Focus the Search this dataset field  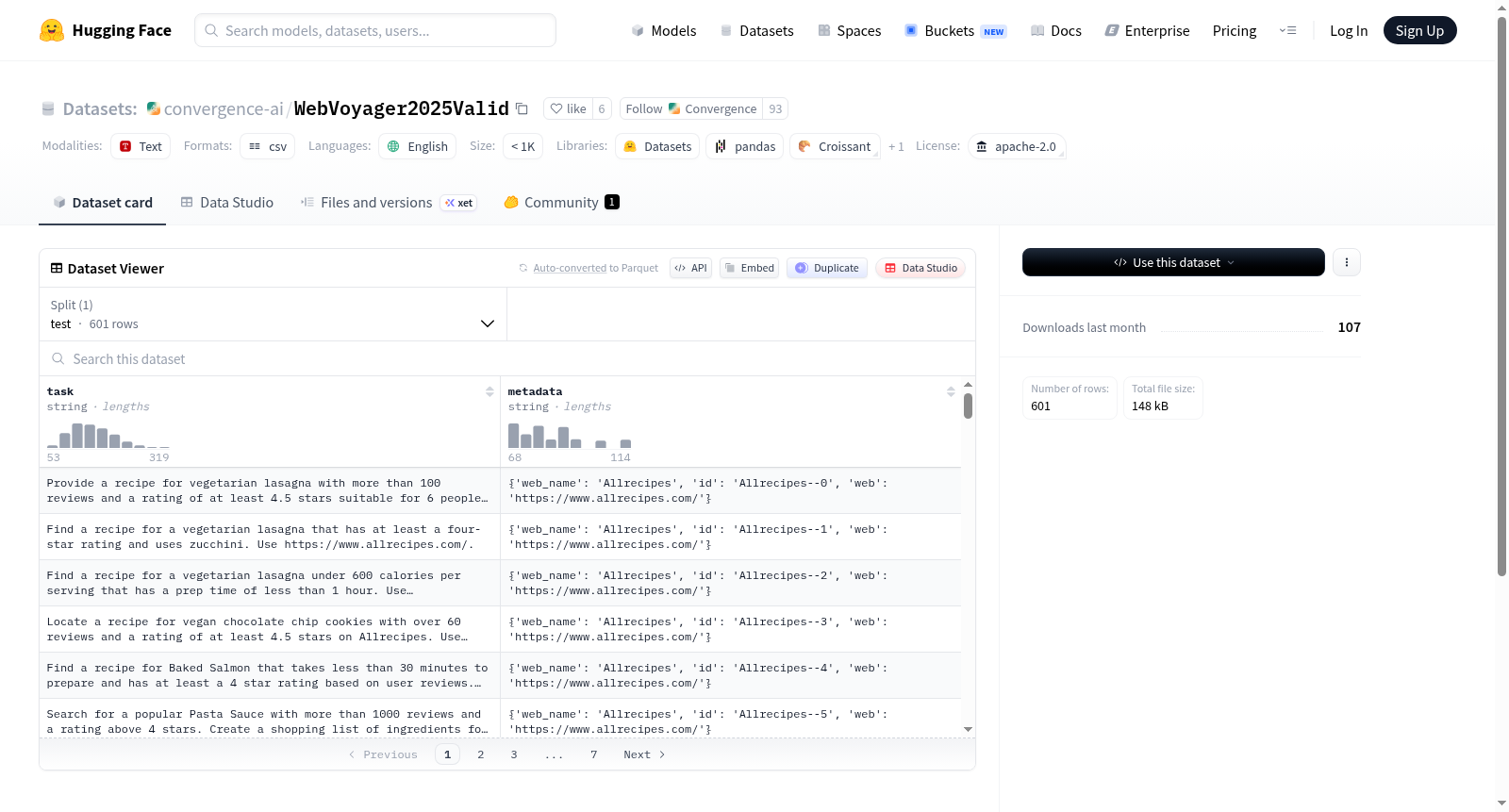tap(507, 358)
